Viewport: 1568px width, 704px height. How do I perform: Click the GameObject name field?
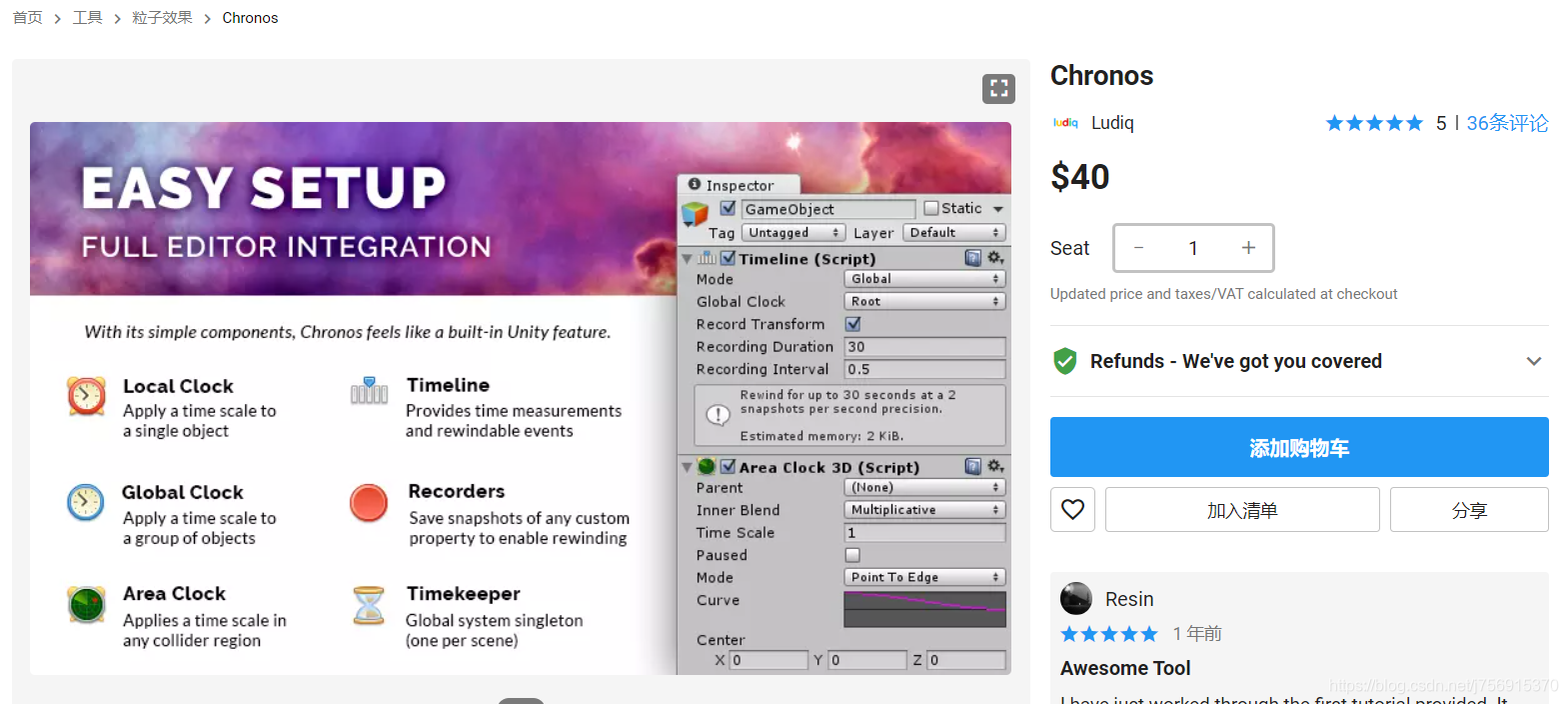828,209
